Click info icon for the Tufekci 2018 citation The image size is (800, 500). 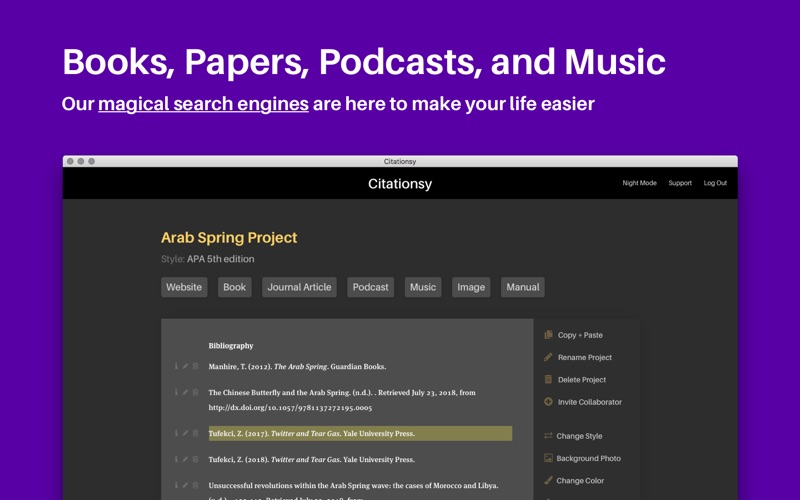coord(176,459)
